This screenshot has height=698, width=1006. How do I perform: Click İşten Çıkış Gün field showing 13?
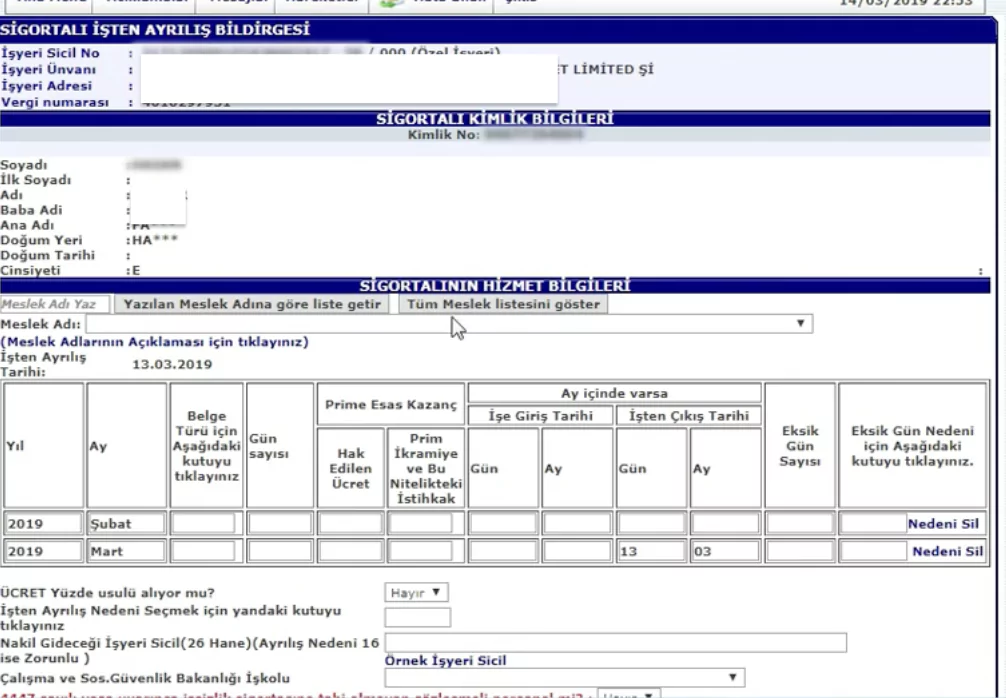651,551
